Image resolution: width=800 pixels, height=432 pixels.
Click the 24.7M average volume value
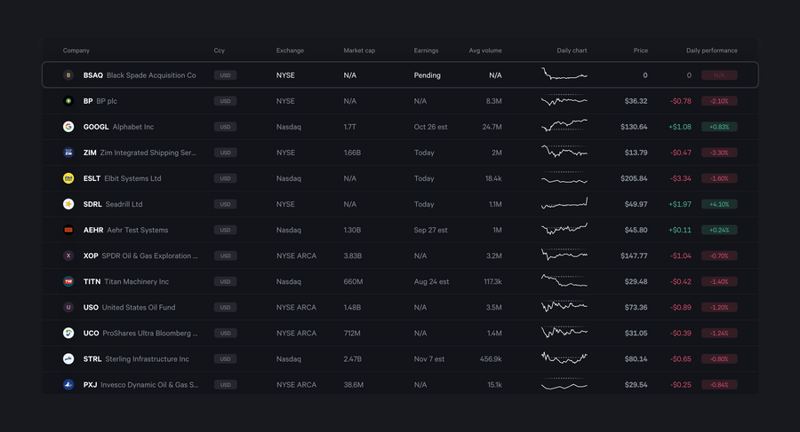(x=492, y=126)
